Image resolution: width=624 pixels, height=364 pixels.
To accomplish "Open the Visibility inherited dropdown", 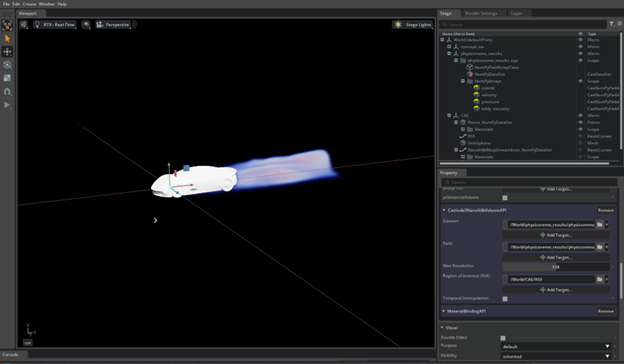I will pos(556,356).
